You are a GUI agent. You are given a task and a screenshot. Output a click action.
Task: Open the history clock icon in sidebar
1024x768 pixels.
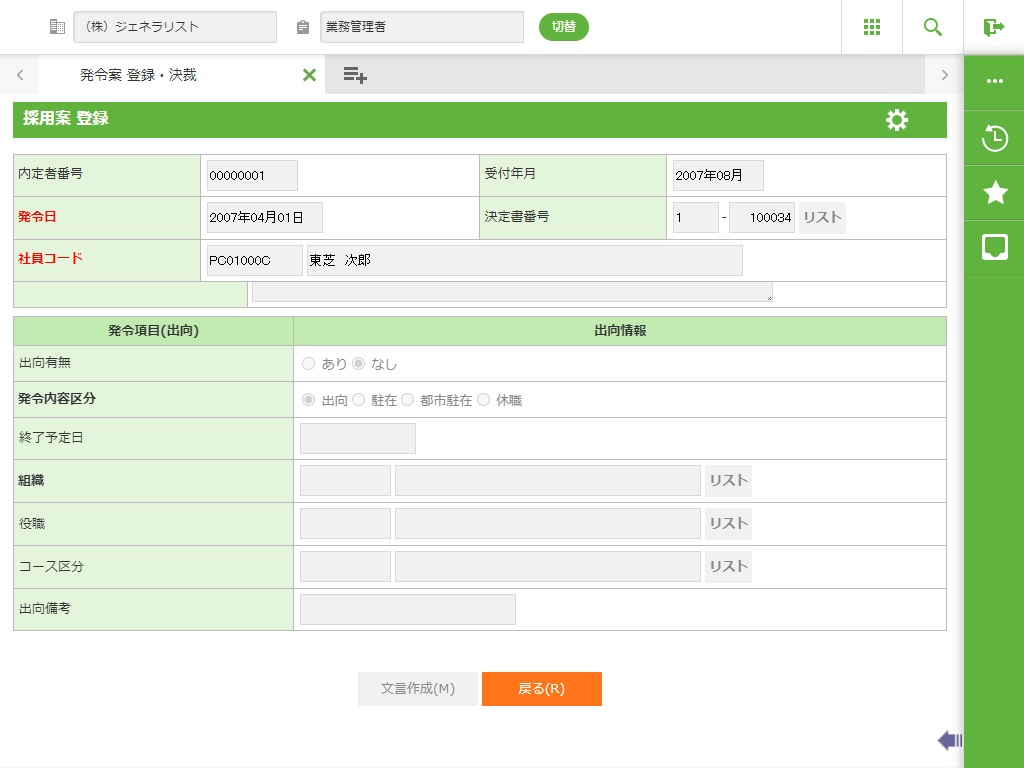(995, 138)
